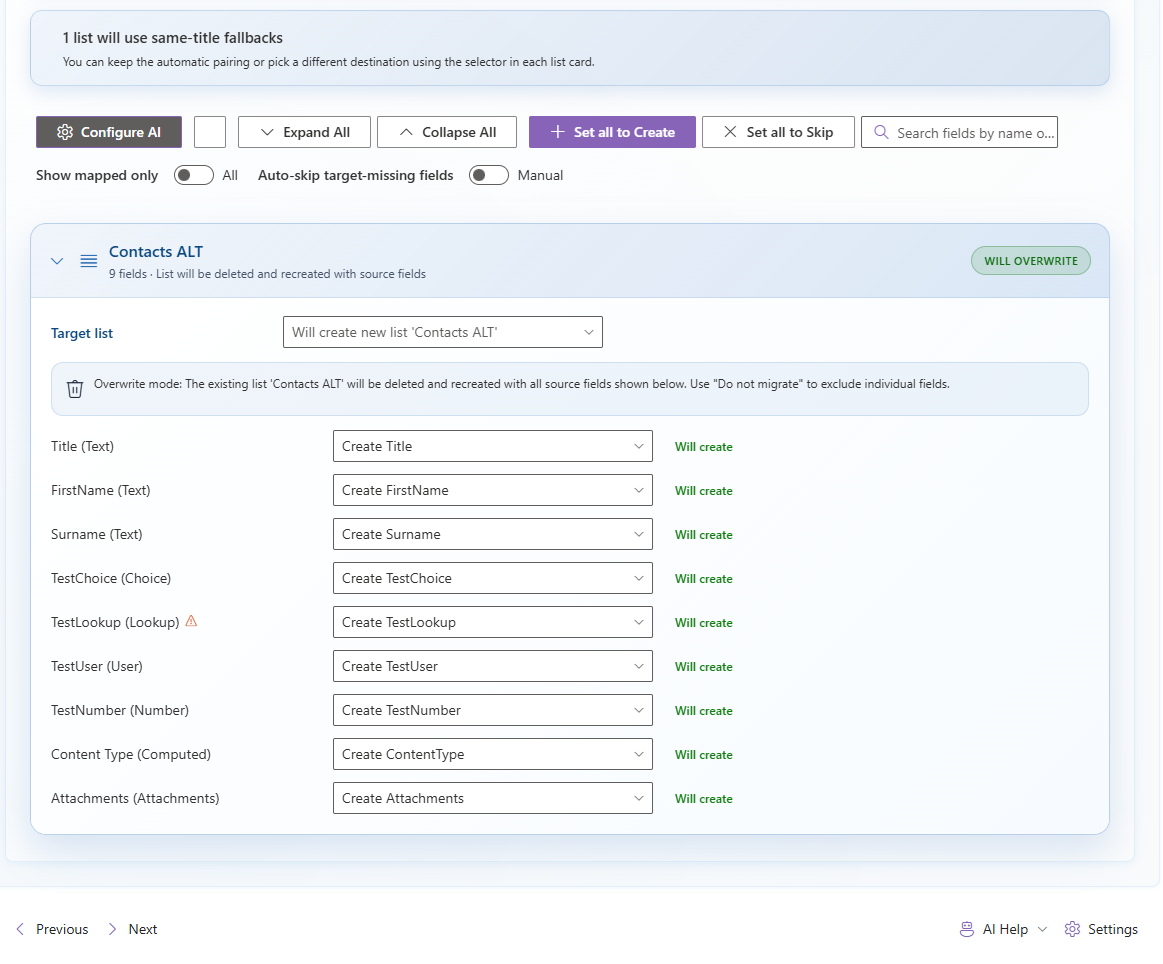The width and height of the screenshot is (1163, 964).
Task: Click the AI Help robot icon
Action: pos(967,929)
